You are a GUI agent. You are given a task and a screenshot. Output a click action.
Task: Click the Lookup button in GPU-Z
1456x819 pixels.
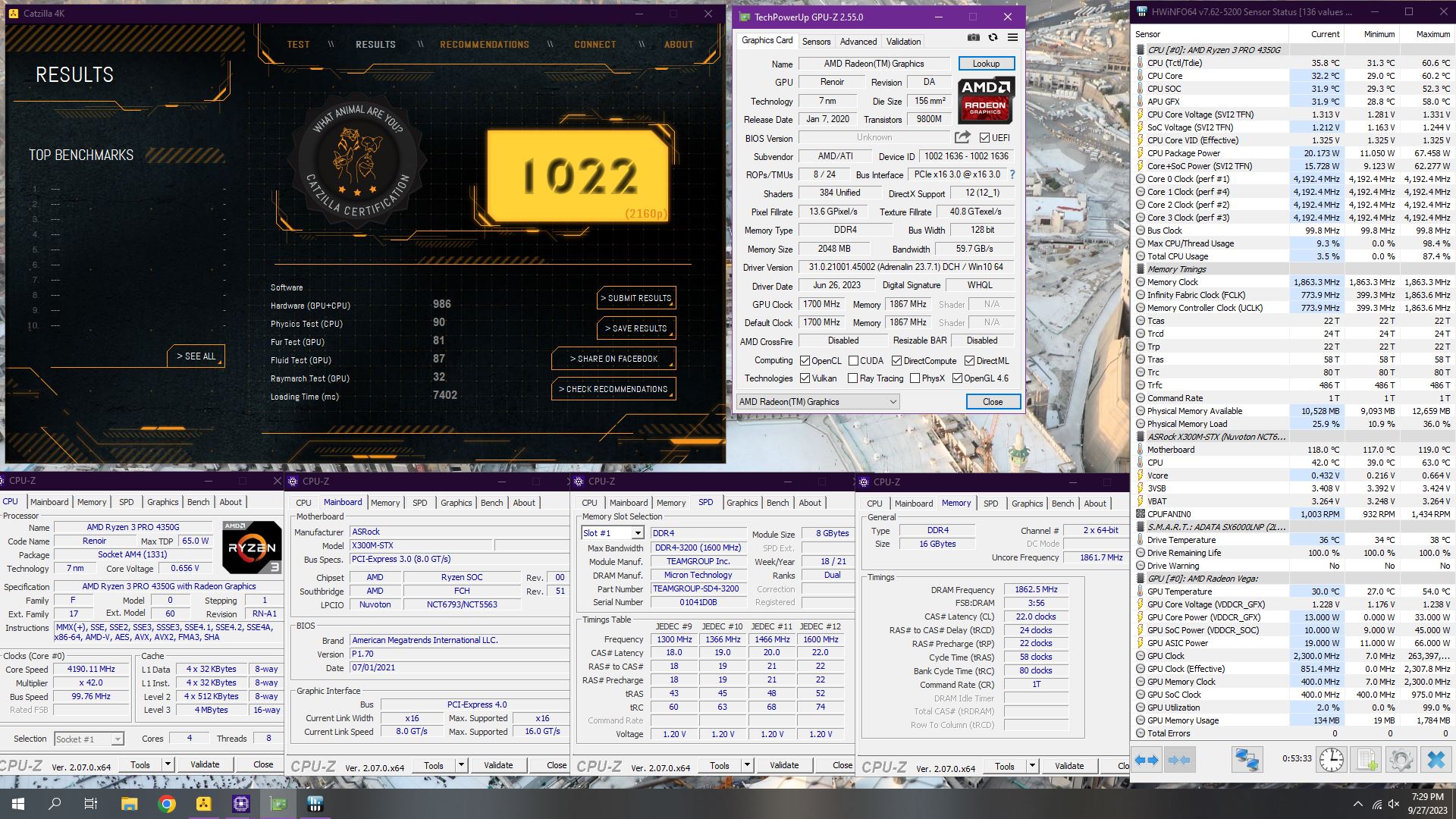coord(986,64)
